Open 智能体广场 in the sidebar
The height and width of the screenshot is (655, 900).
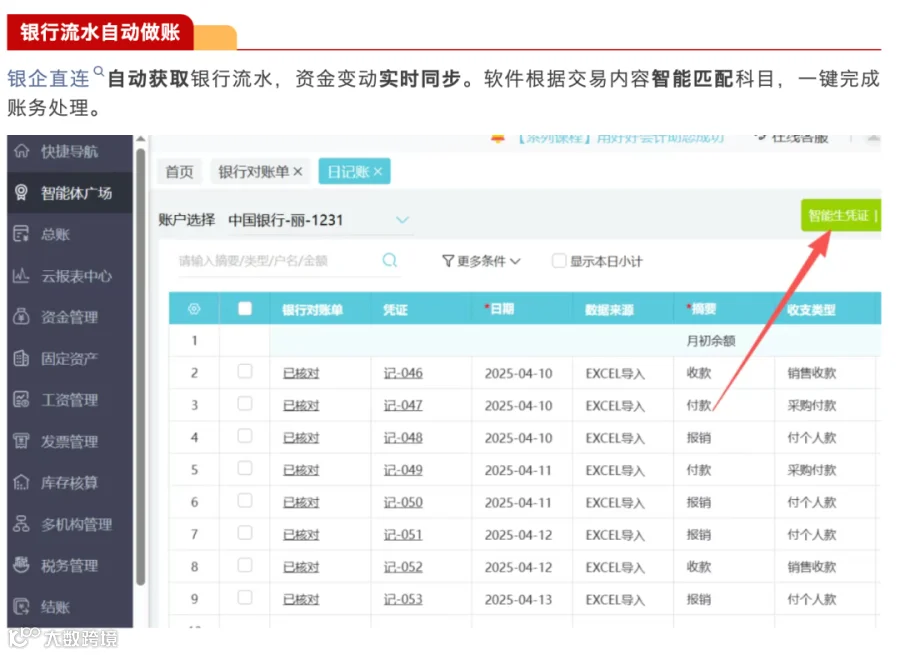click(x=69, y=193)
